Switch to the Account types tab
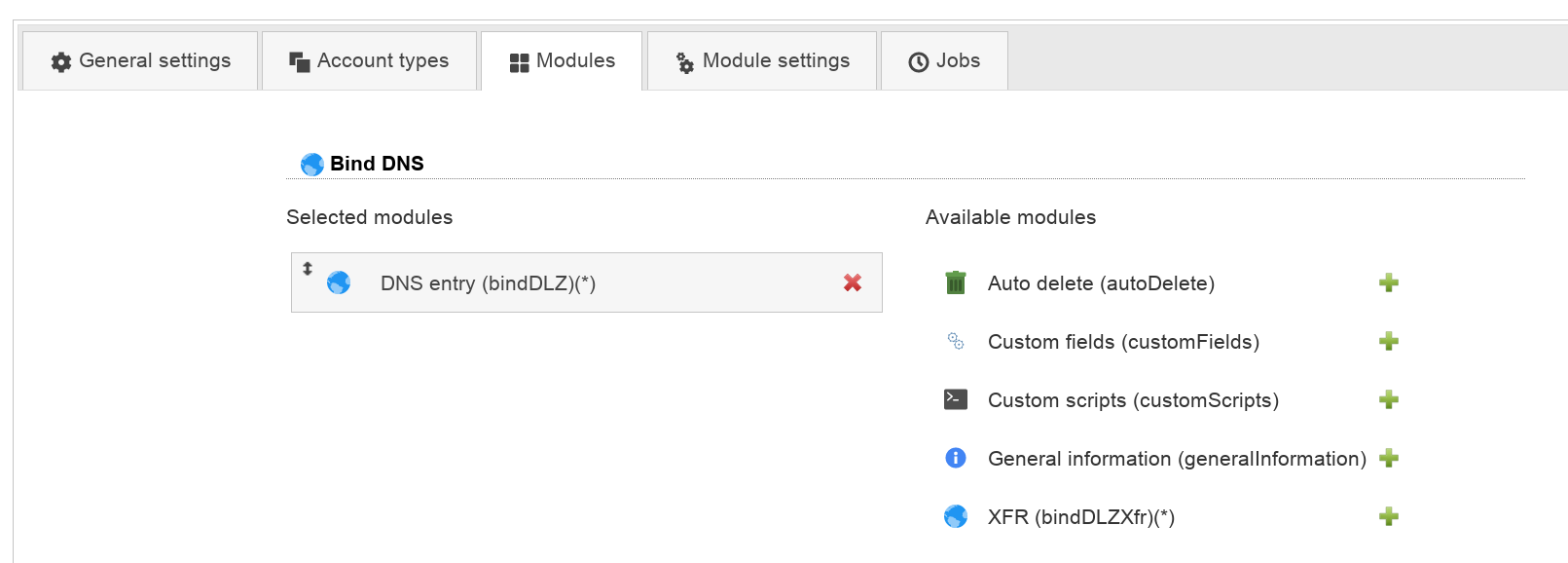This screenshot has height=563, width=1568. (x=369, y=61)
